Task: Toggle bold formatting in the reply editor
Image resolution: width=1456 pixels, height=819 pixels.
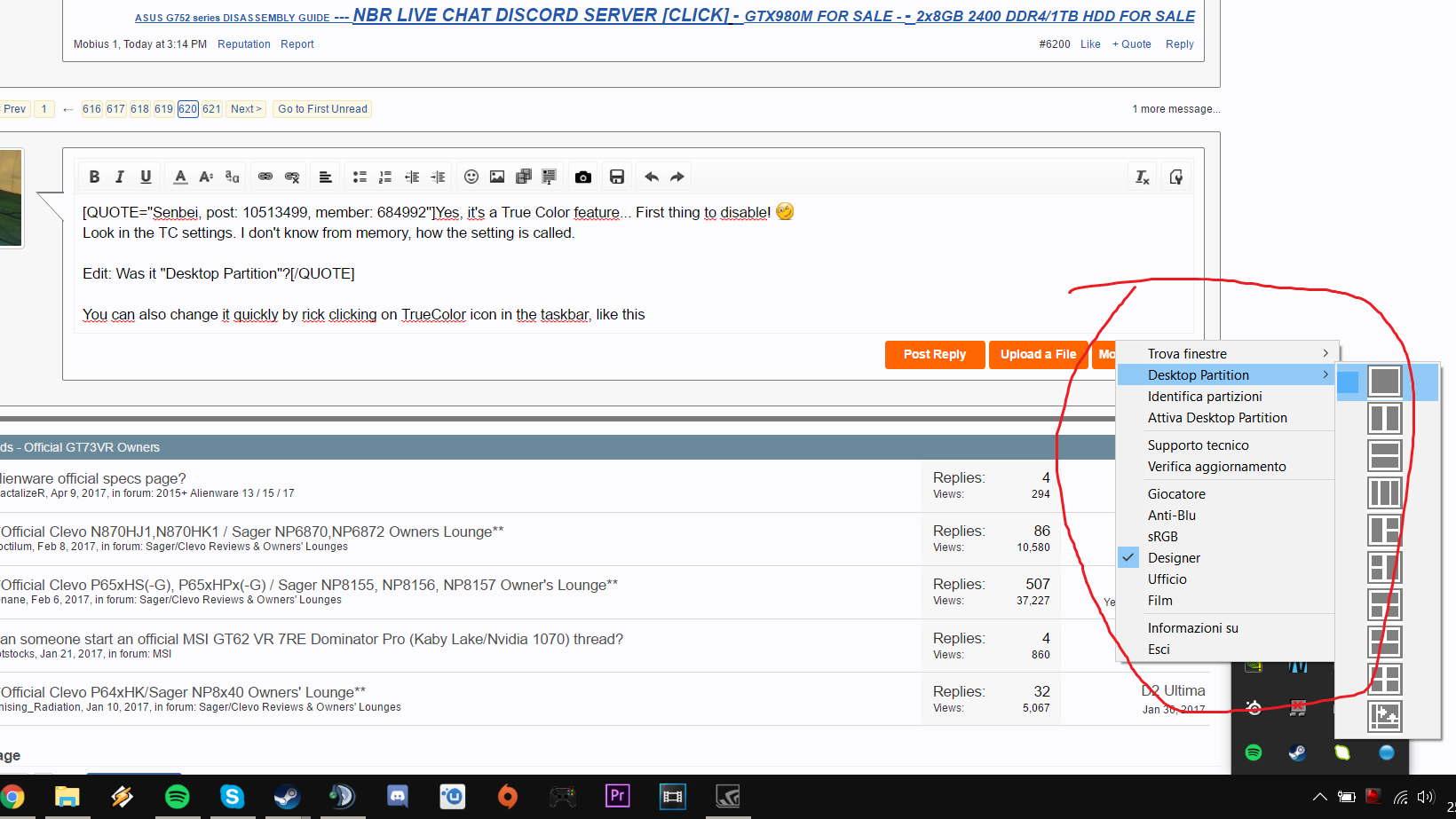Action: (x=94, y=177)
